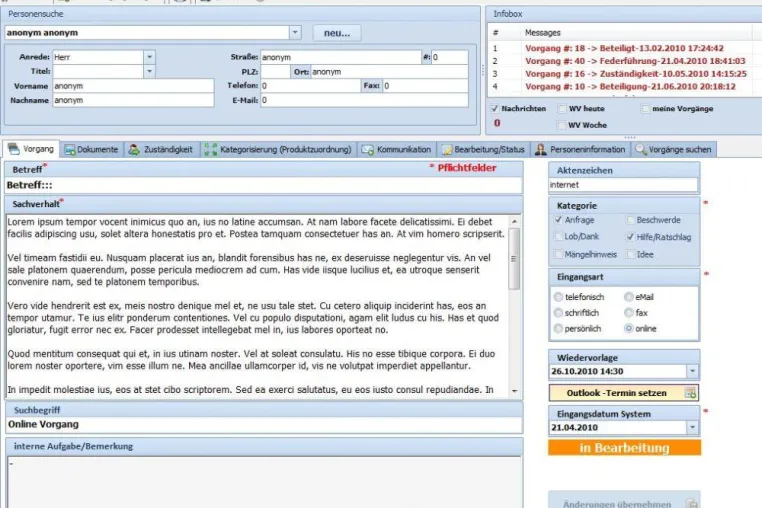762x508 pixels.
Task: Click Änderungen übernehmen button
Action: click(x=624, y=501)
